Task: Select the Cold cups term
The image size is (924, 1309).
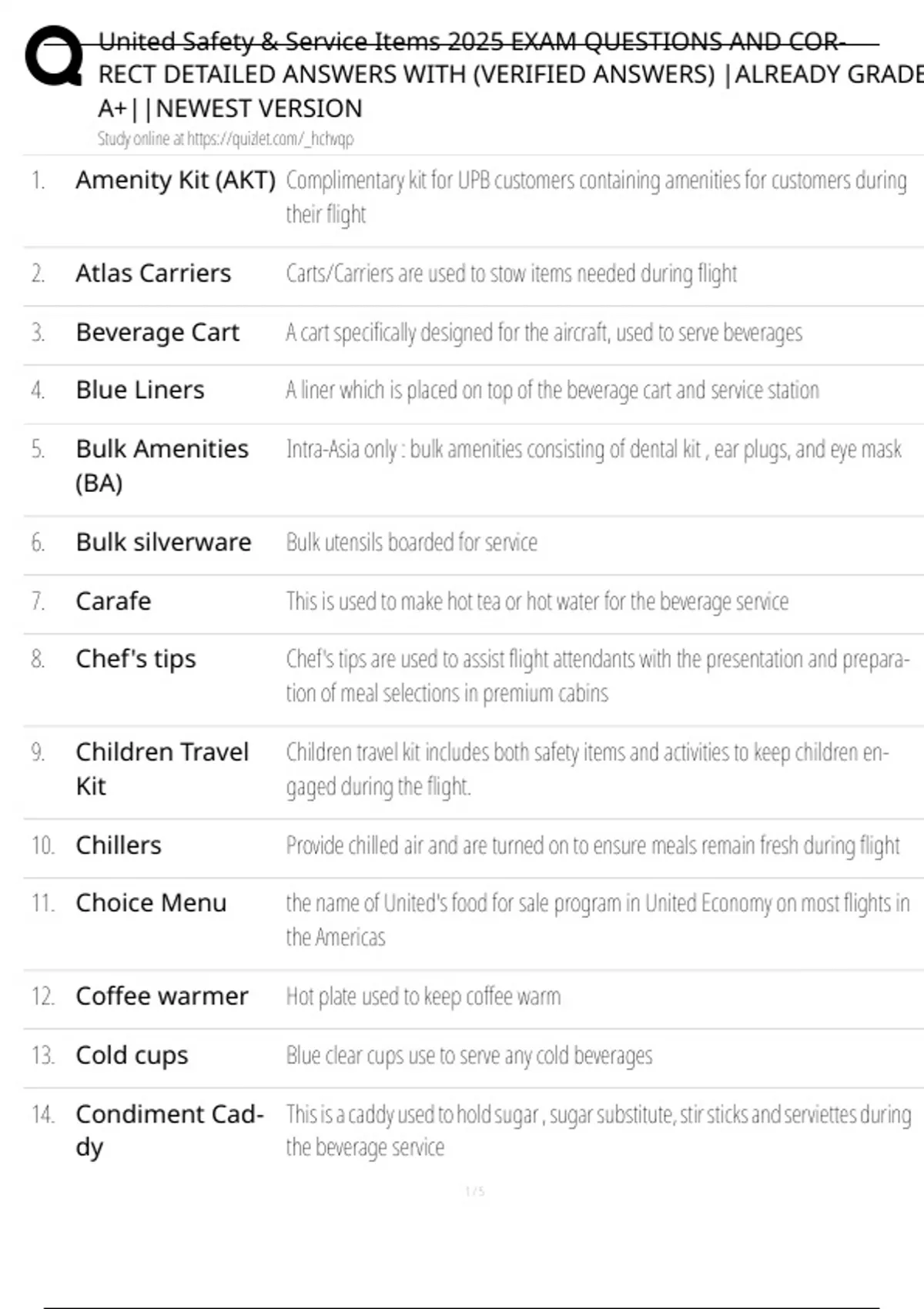Action: (132, 1055)
